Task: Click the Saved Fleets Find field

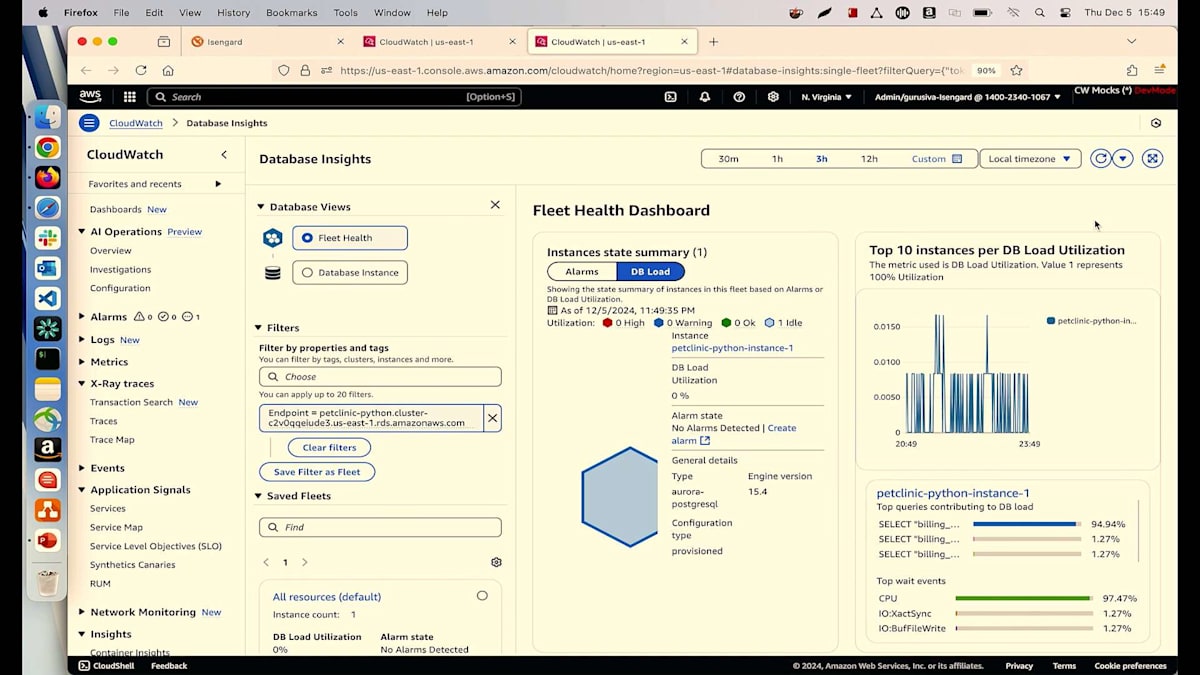Action: [x=380, y=527]
